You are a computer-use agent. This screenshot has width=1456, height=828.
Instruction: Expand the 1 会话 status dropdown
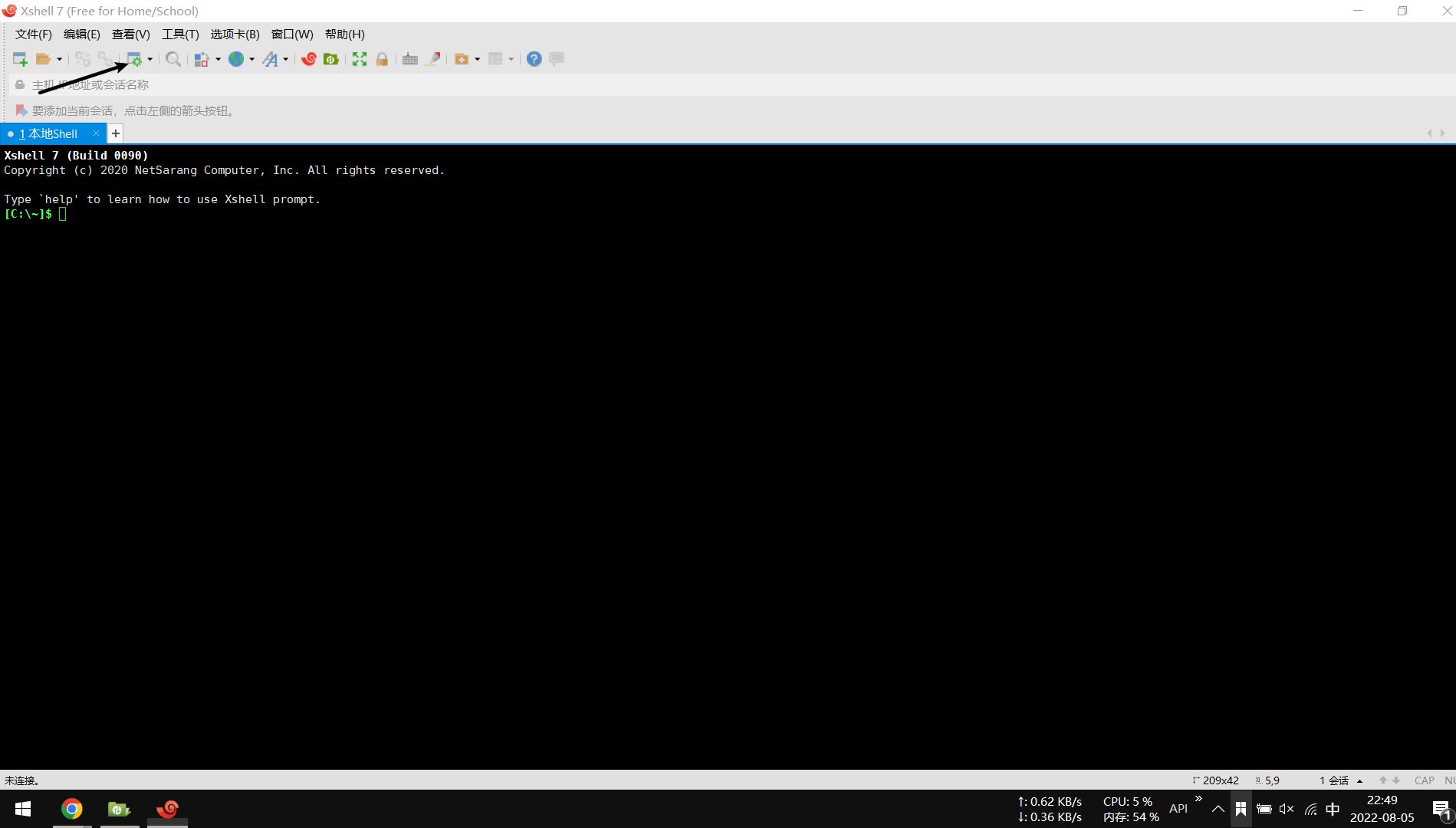coord(1340,780)
